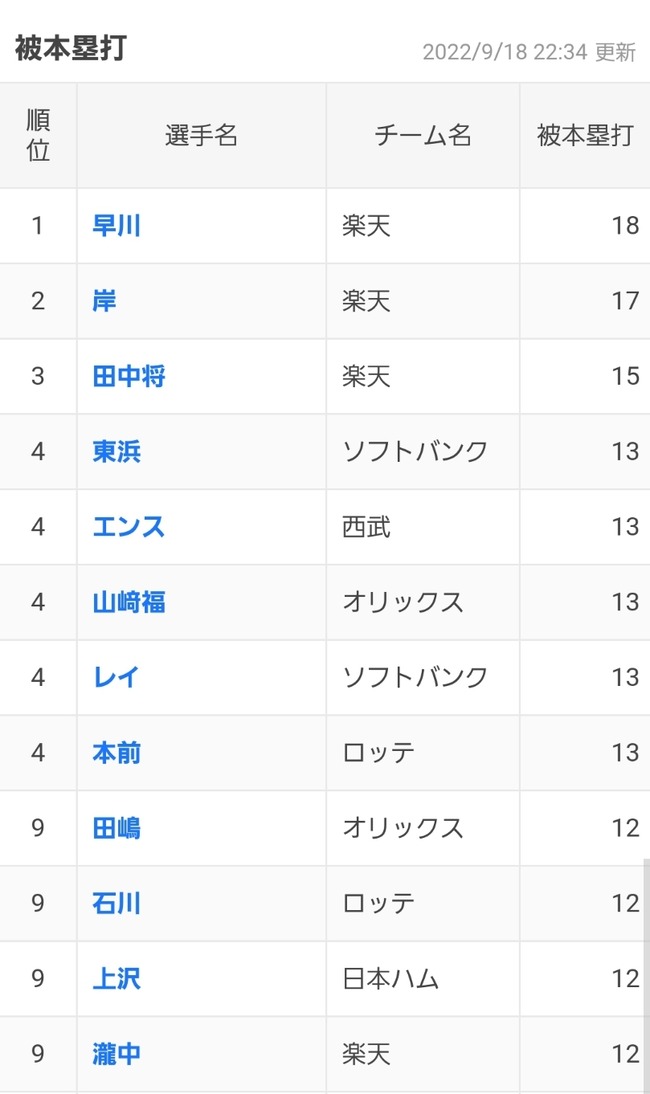Click 早川's home run count 18

click(x=625, y=226)
